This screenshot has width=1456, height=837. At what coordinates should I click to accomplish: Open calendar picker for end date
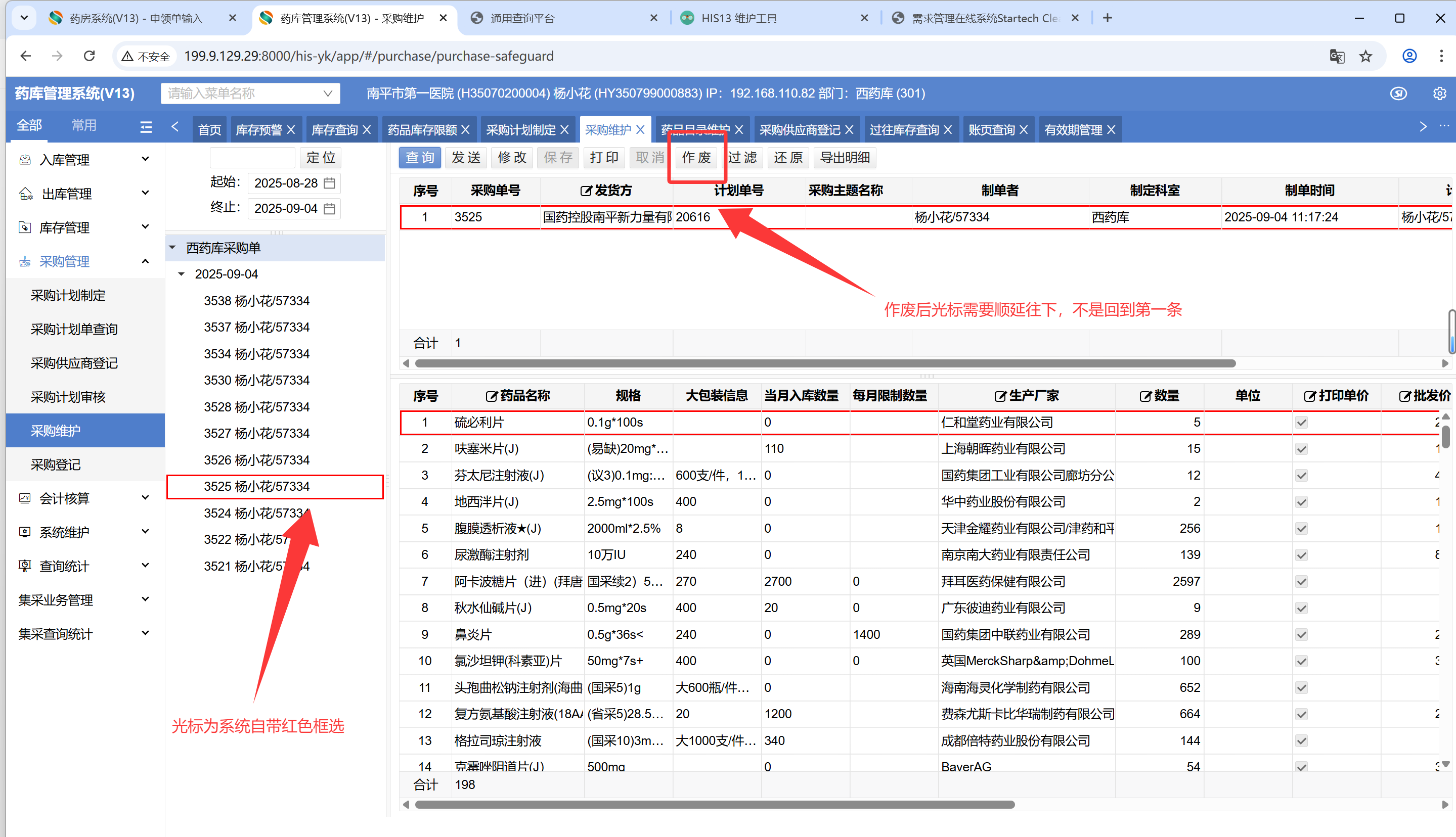330,208
